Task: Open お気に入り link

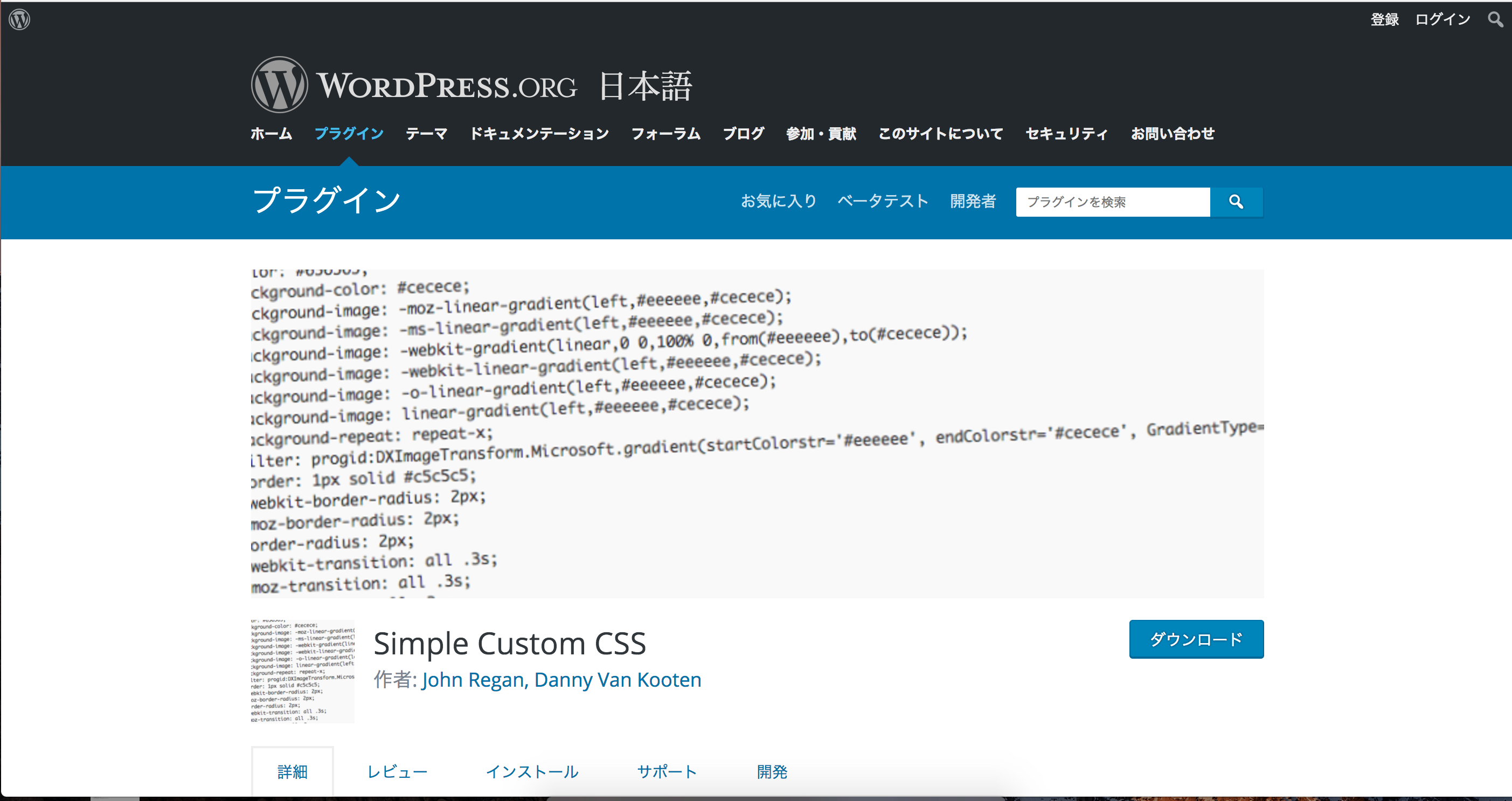Action: (x=779, y=202)
